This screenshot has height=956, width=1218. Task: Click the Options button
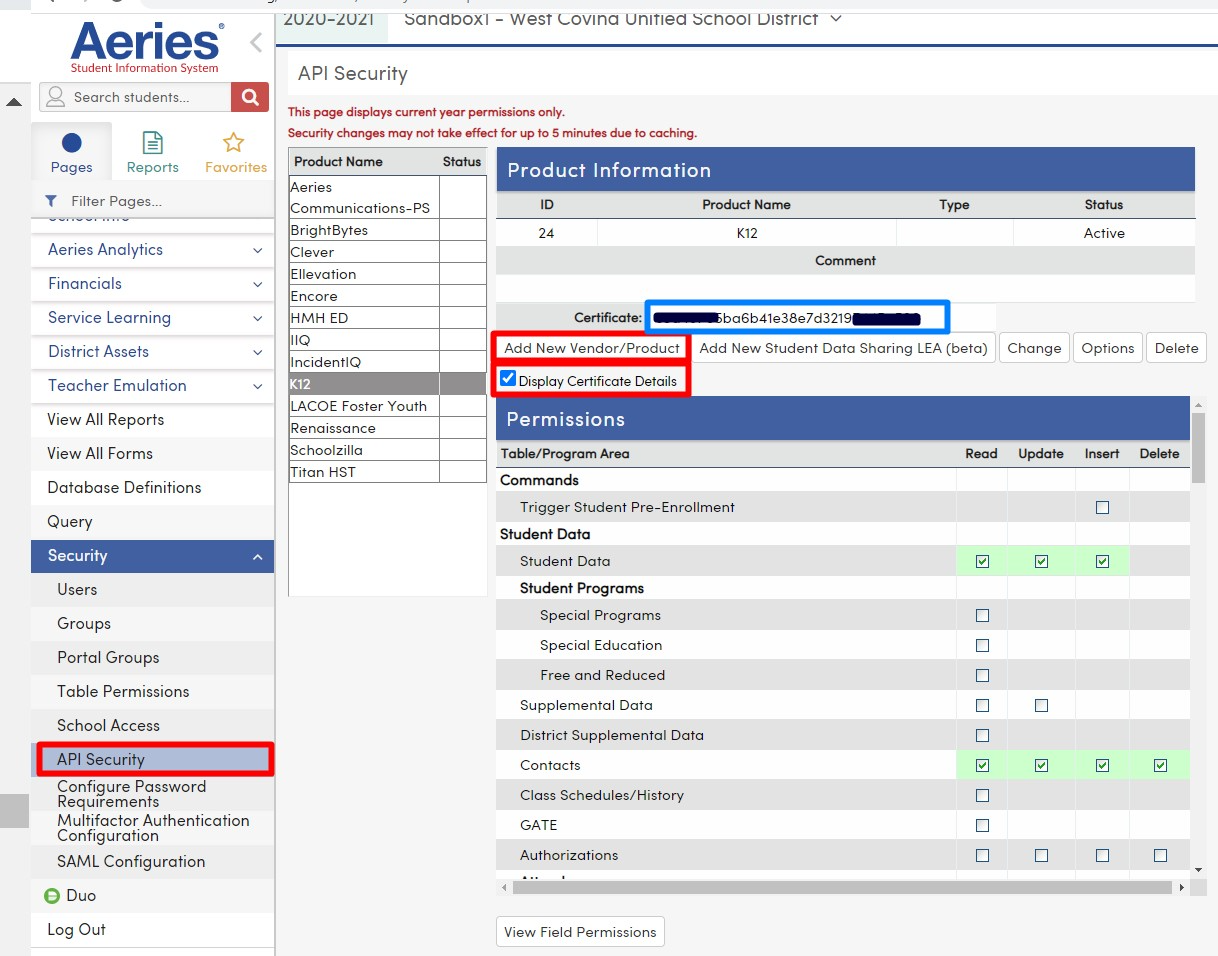tap(1108, 348)
